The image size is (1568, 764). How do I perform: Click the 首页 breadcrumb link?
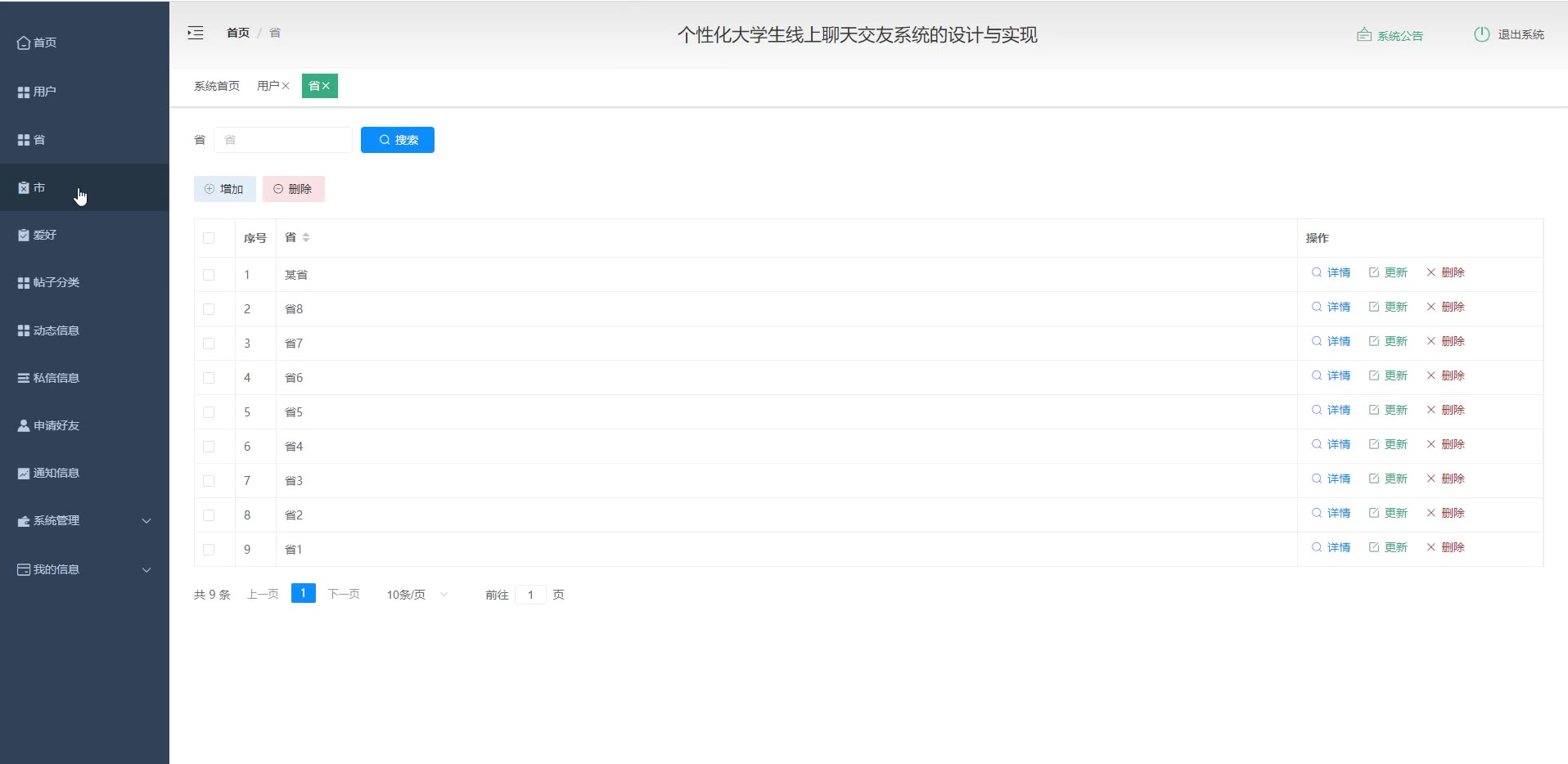pyautogui.click(x=238, y=33)
